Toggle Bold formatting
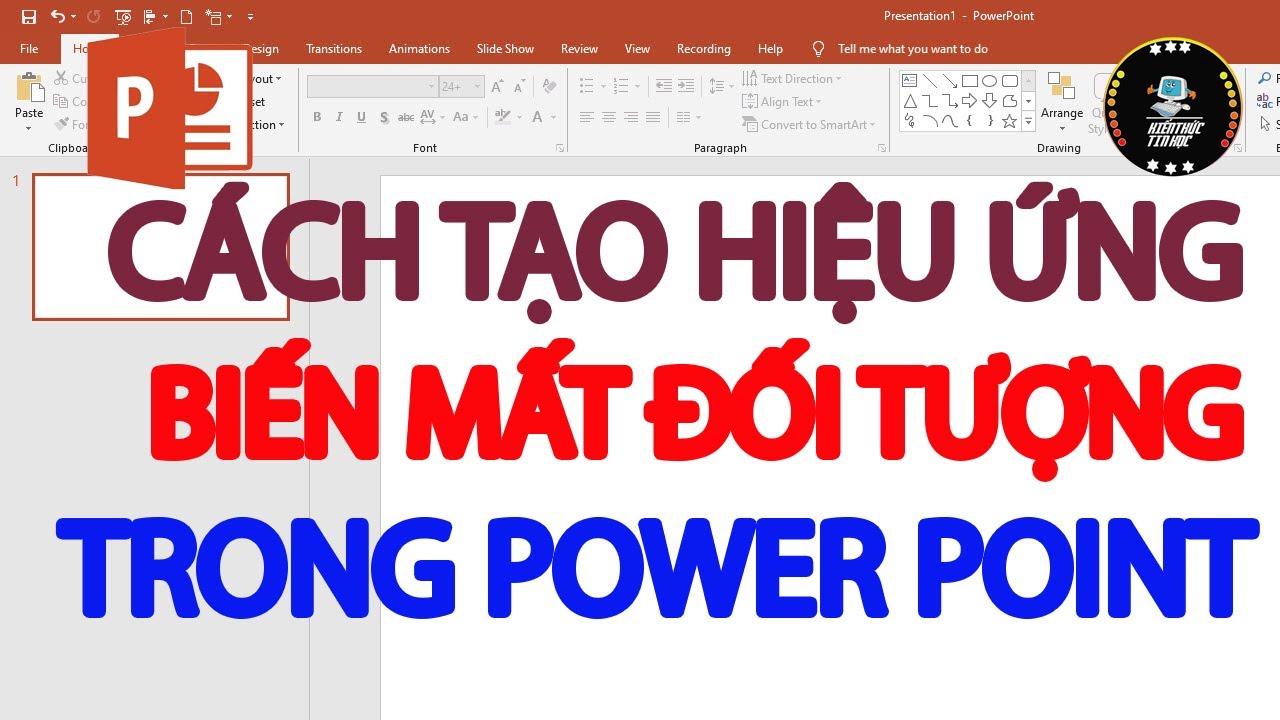 [317, 117]
